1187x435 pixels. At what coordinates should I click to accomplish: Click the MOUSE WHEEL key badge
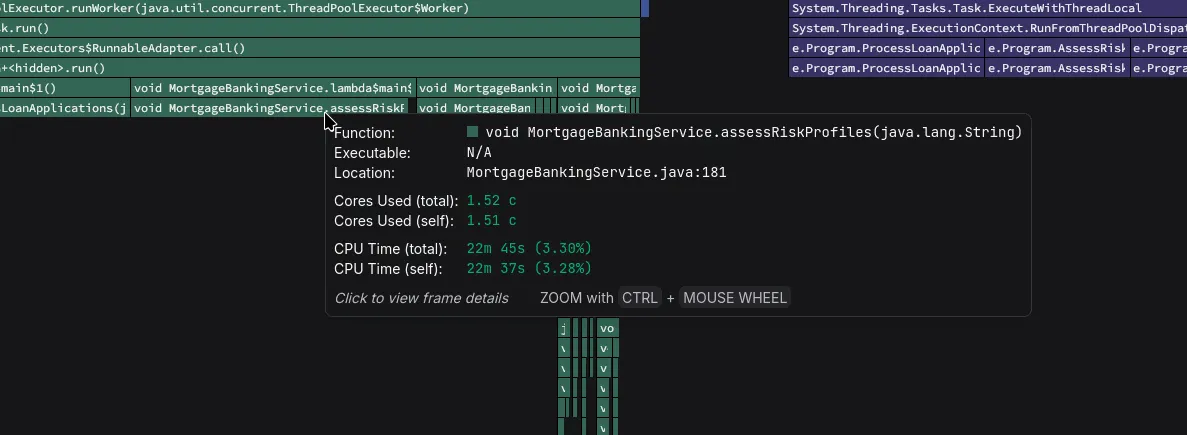(x=735, y=298)
